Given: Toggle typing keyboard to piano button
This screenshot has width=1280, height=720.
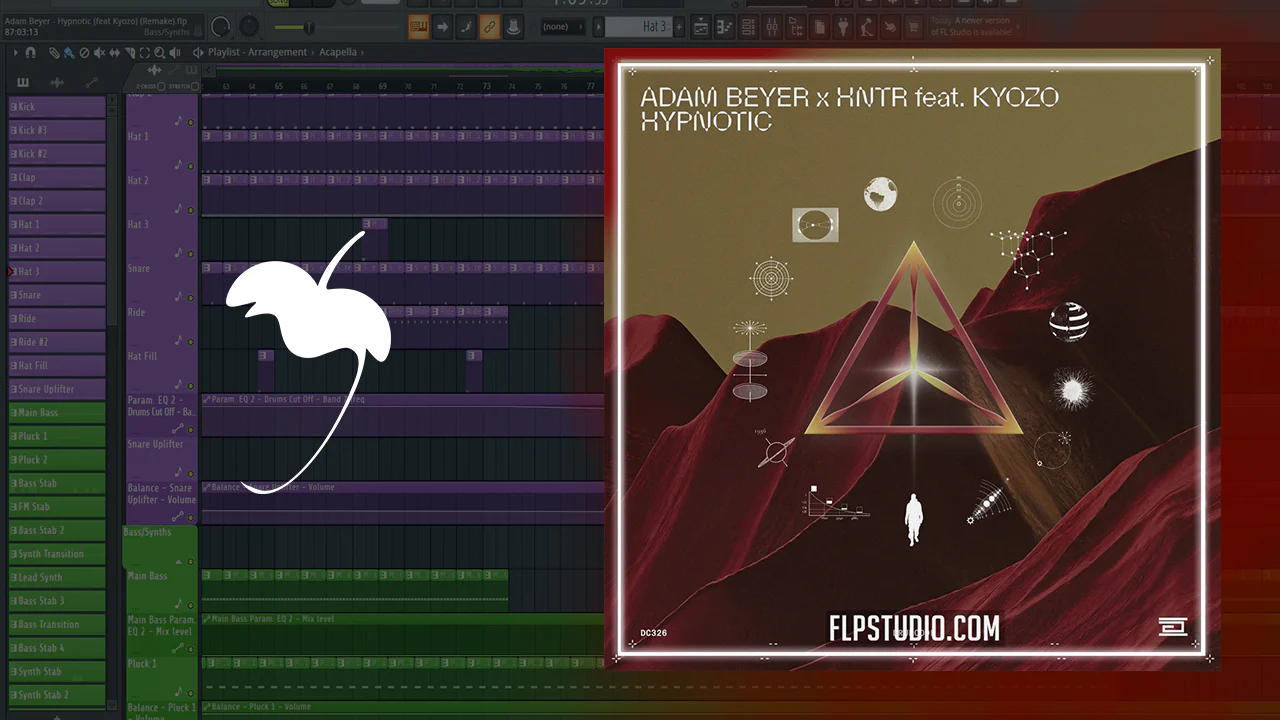Looking at the screenshot, I should tap(419, 27).
